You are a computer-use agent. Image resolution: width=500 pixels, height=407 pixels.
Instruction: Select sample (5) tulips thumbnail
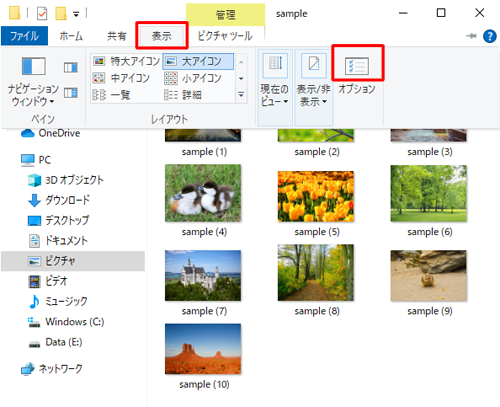pyautogui.click(x=316, y=196)
